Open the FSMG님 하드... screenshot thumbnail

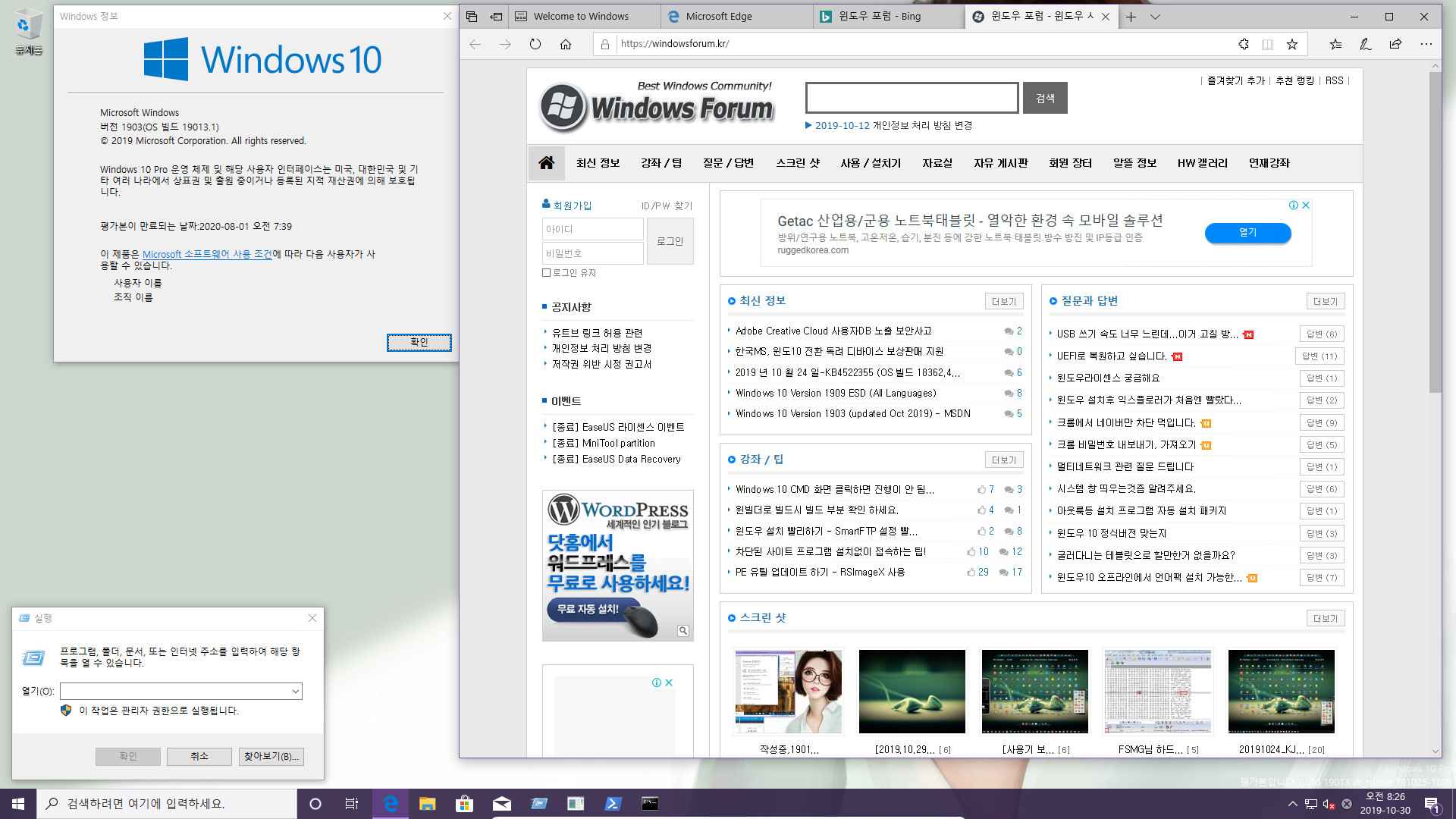pos(1158,692)
